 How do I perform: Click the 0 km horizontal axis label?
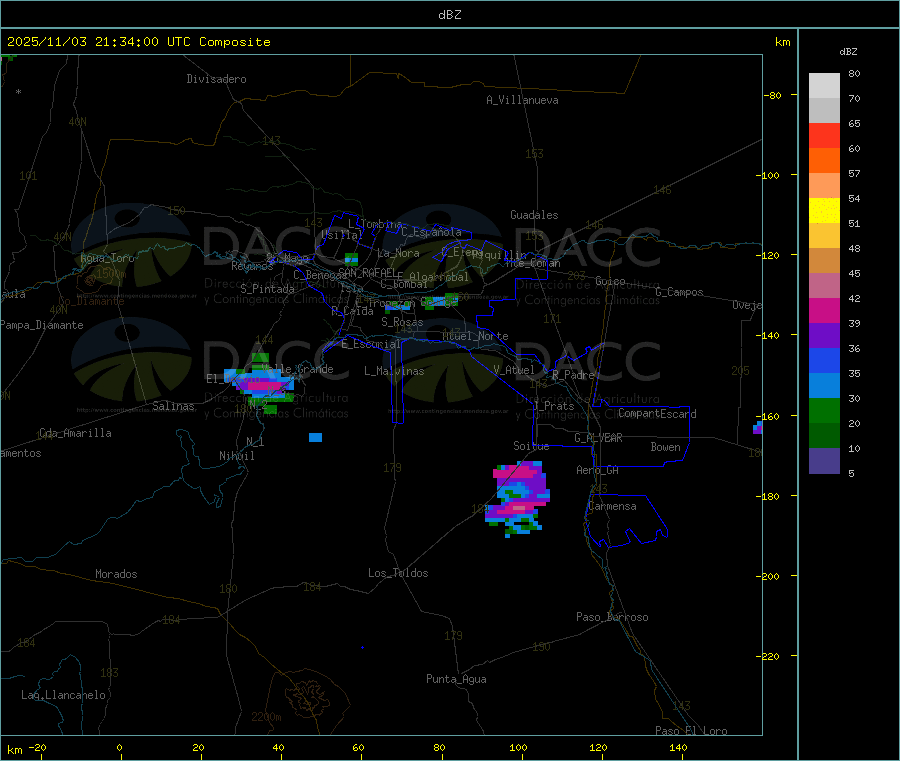point(119,748)
